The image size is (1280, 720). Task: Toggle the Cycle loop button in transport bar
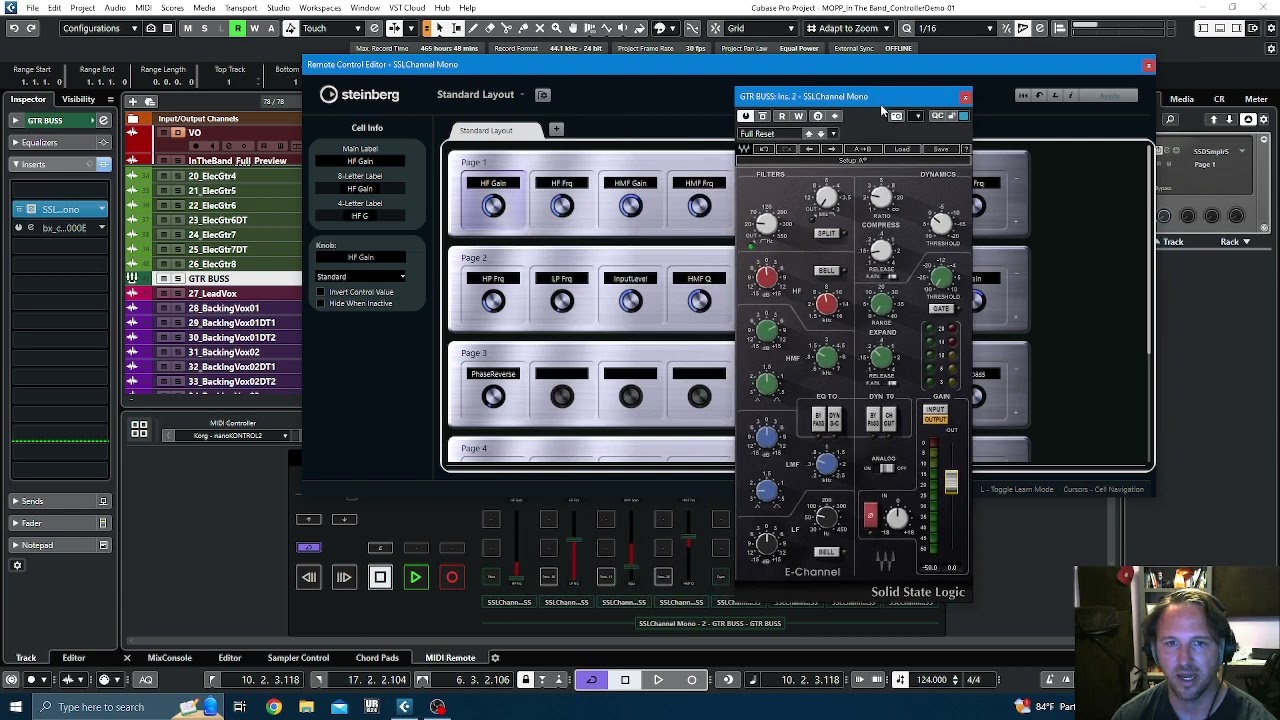click(591, 680)
